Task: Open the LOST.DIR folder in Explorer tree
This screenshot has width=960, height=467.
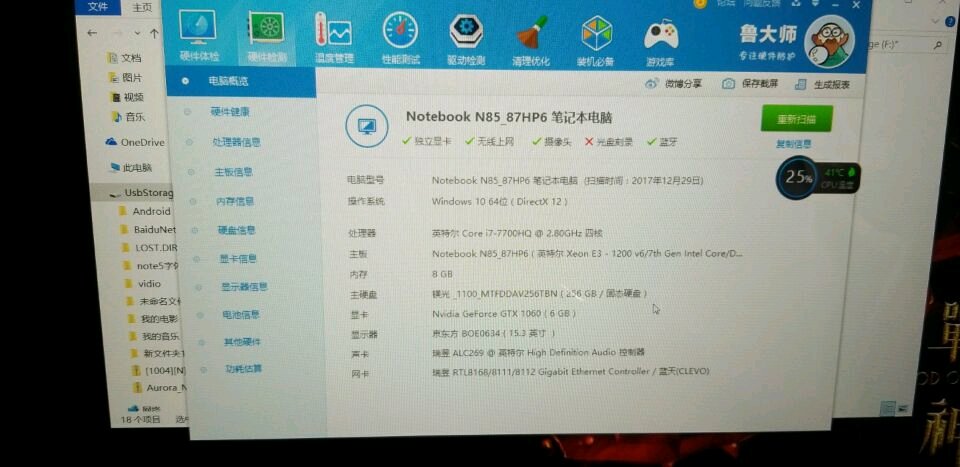Action: tap(149, 248)
